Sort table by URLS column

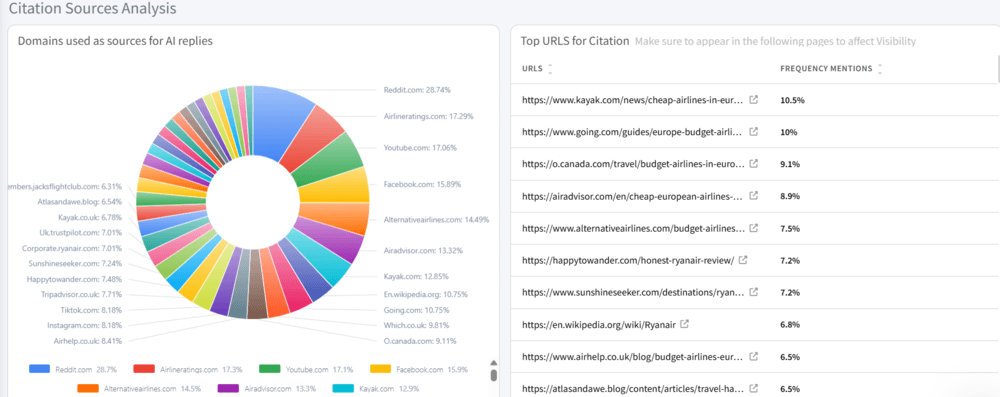coord(550,68)
